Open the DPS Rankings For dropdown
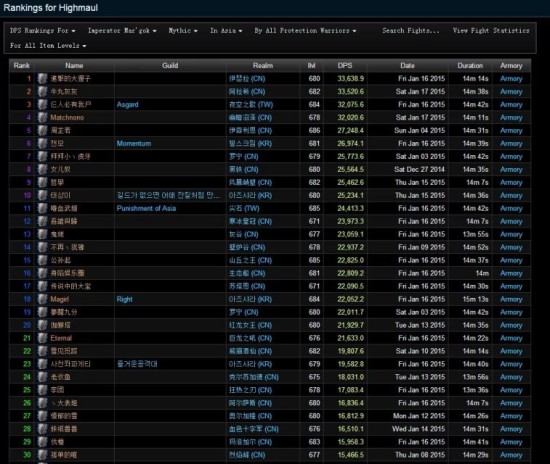This screenshot has width=550, height=464. (43, 31)
